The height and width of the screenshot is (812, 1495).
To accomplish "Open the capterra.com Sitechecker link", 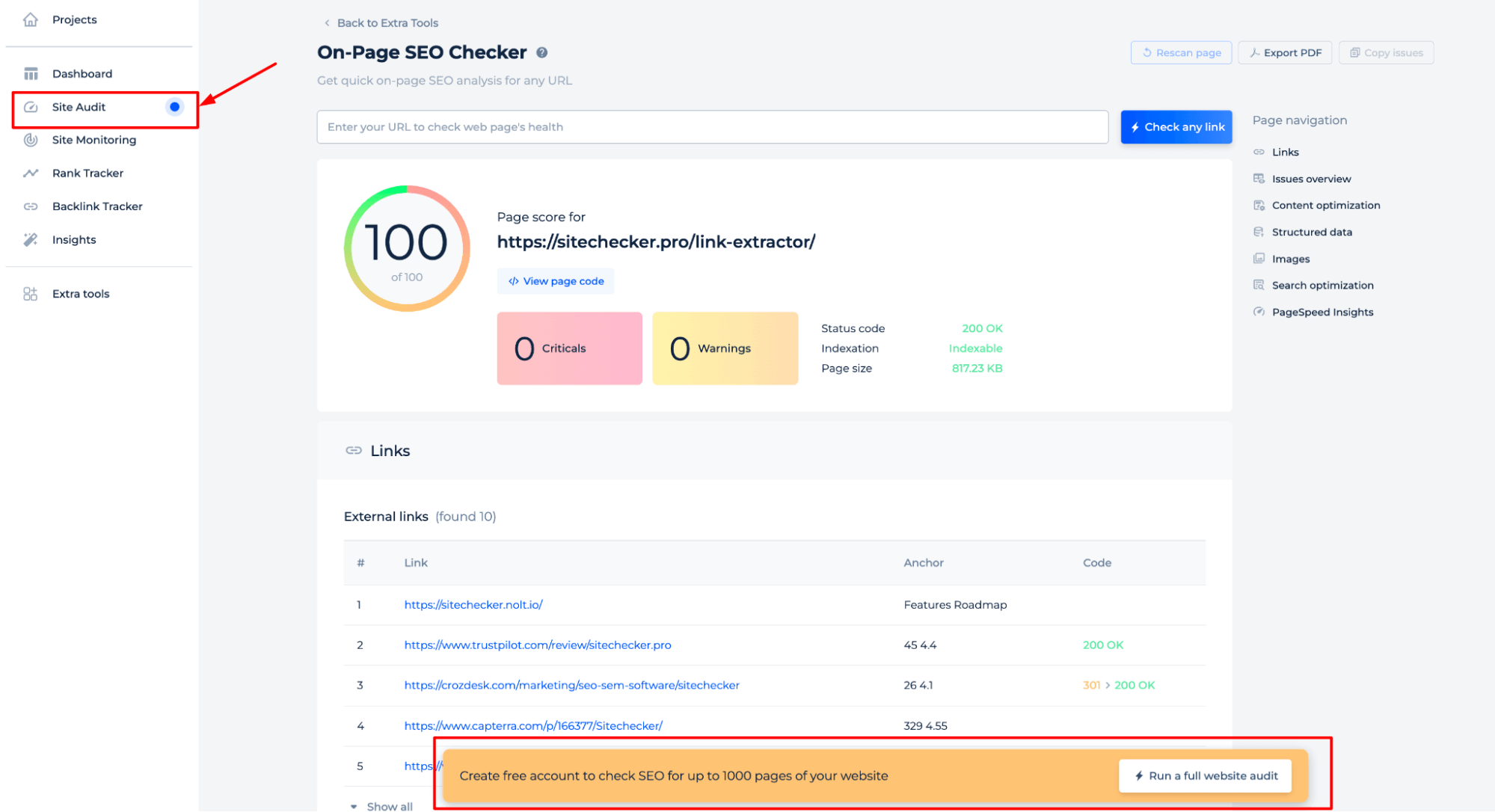I will coord(533,726).
